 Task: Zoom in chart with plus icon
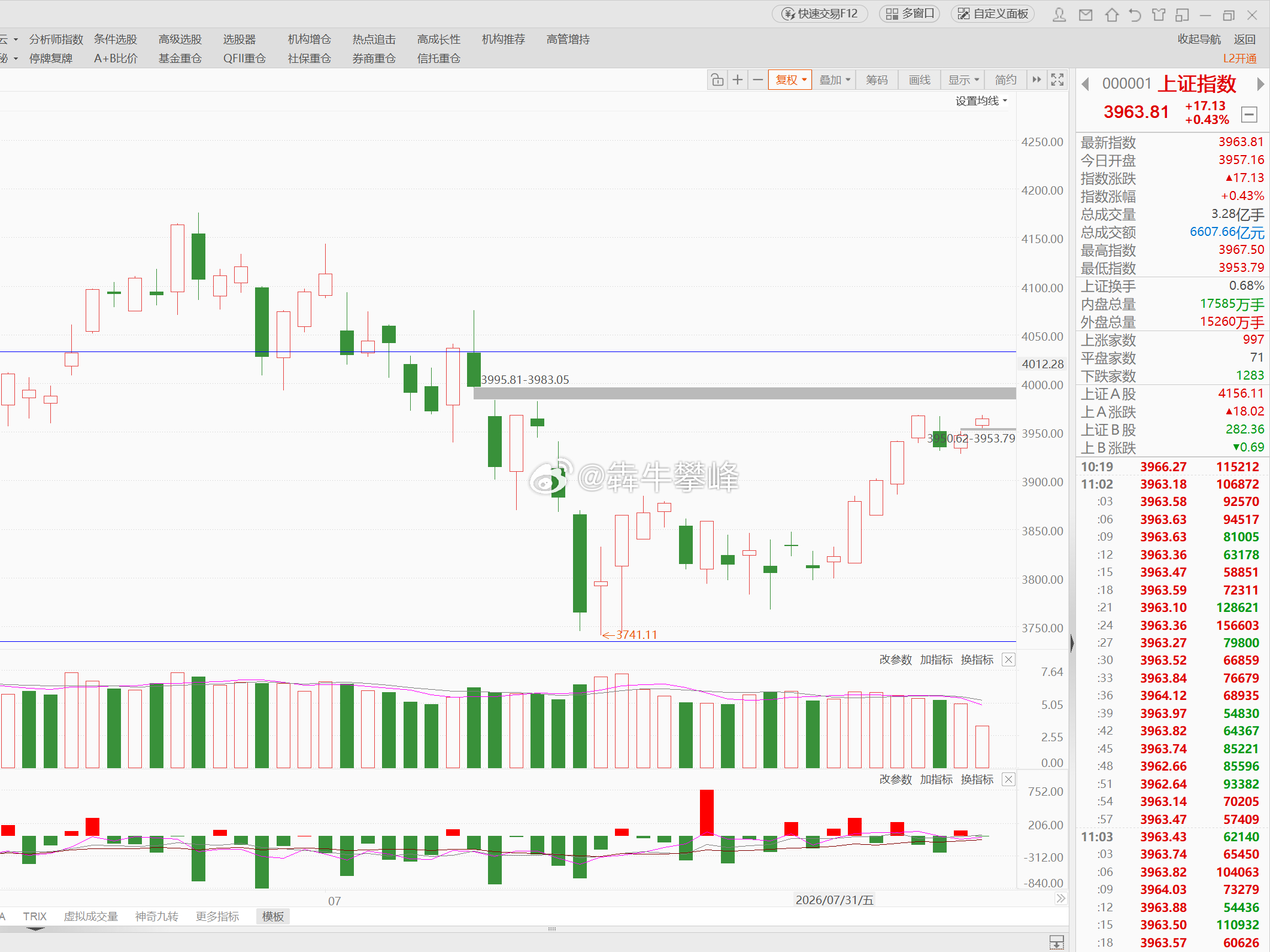[x=738, y=80]
